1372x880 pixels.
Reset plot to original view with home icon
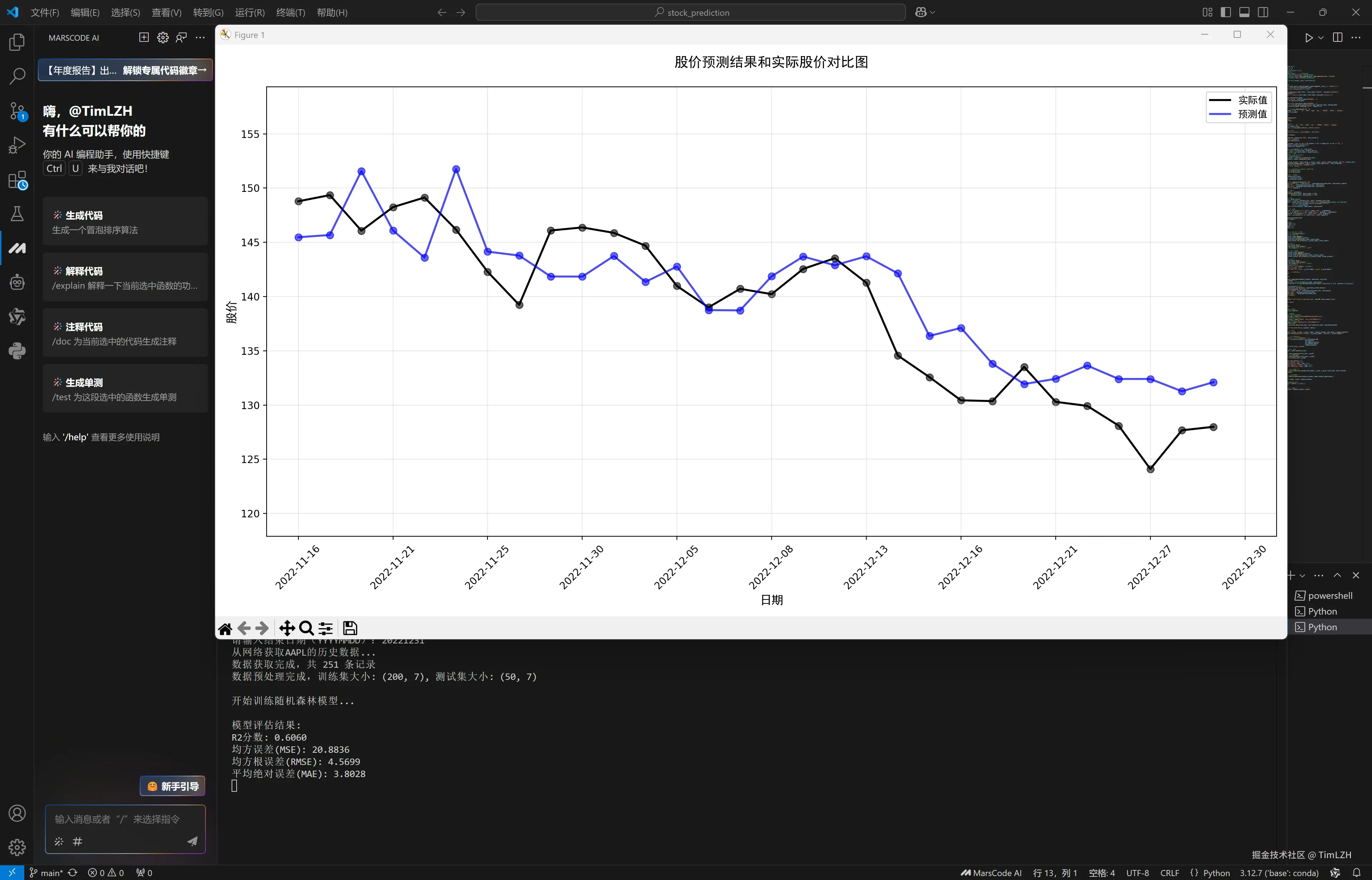click(224, 628)
